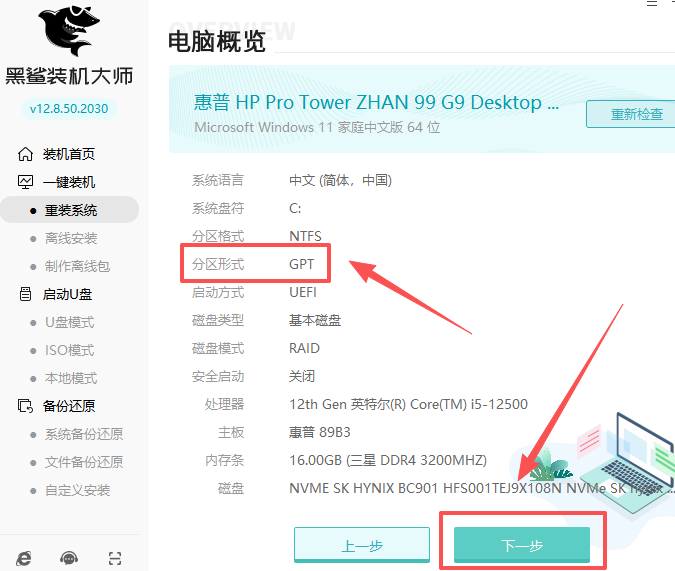Viewport: 675px width, 571px height.
Task: Click the 磁盘模式 label
Action: (218, 348)
